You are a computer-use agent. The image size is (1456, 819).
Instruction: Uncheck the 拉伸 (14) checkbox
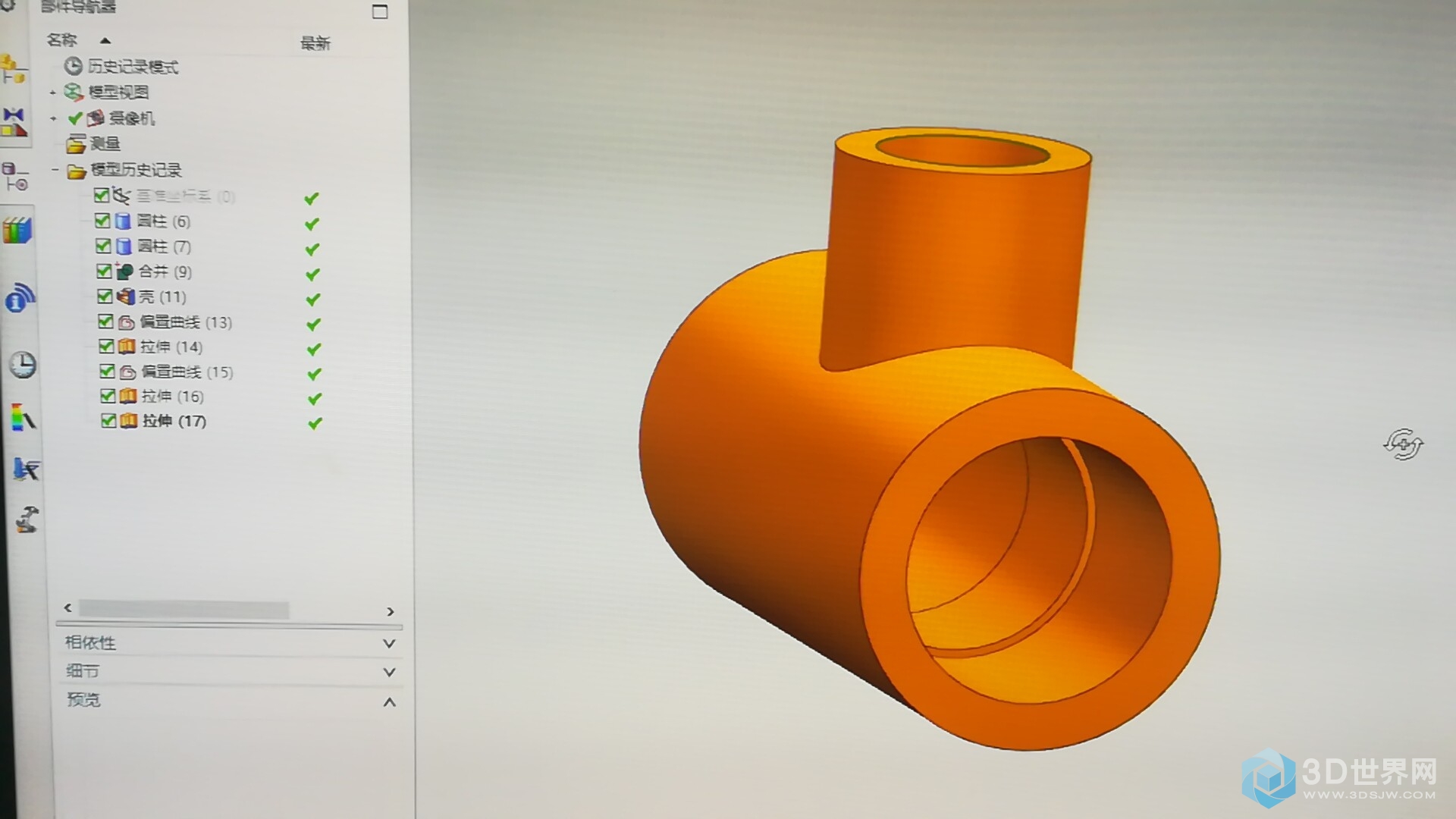(106, 347)
